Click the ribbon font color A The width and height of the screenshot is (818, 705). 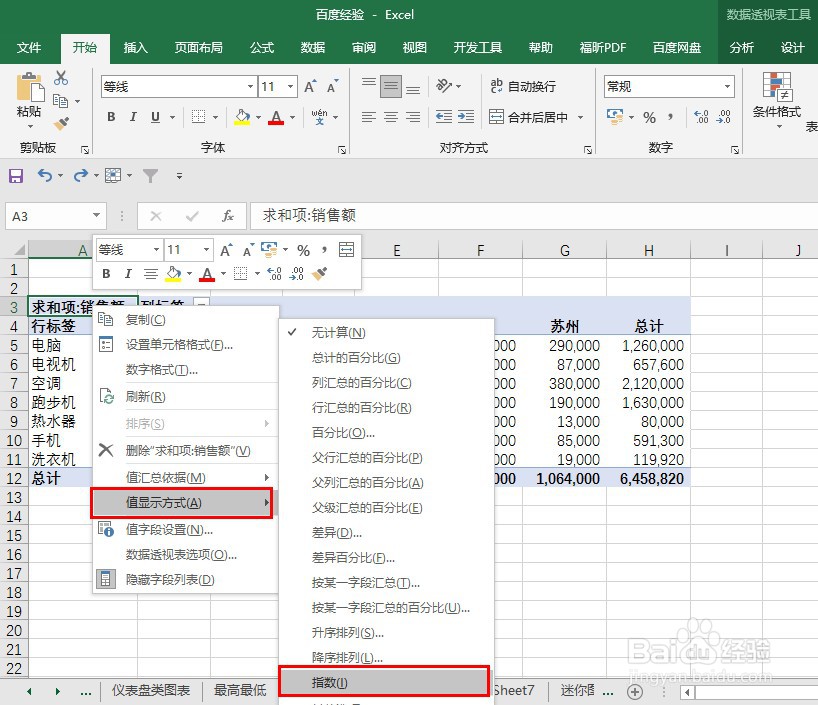[x=276, y=117]
